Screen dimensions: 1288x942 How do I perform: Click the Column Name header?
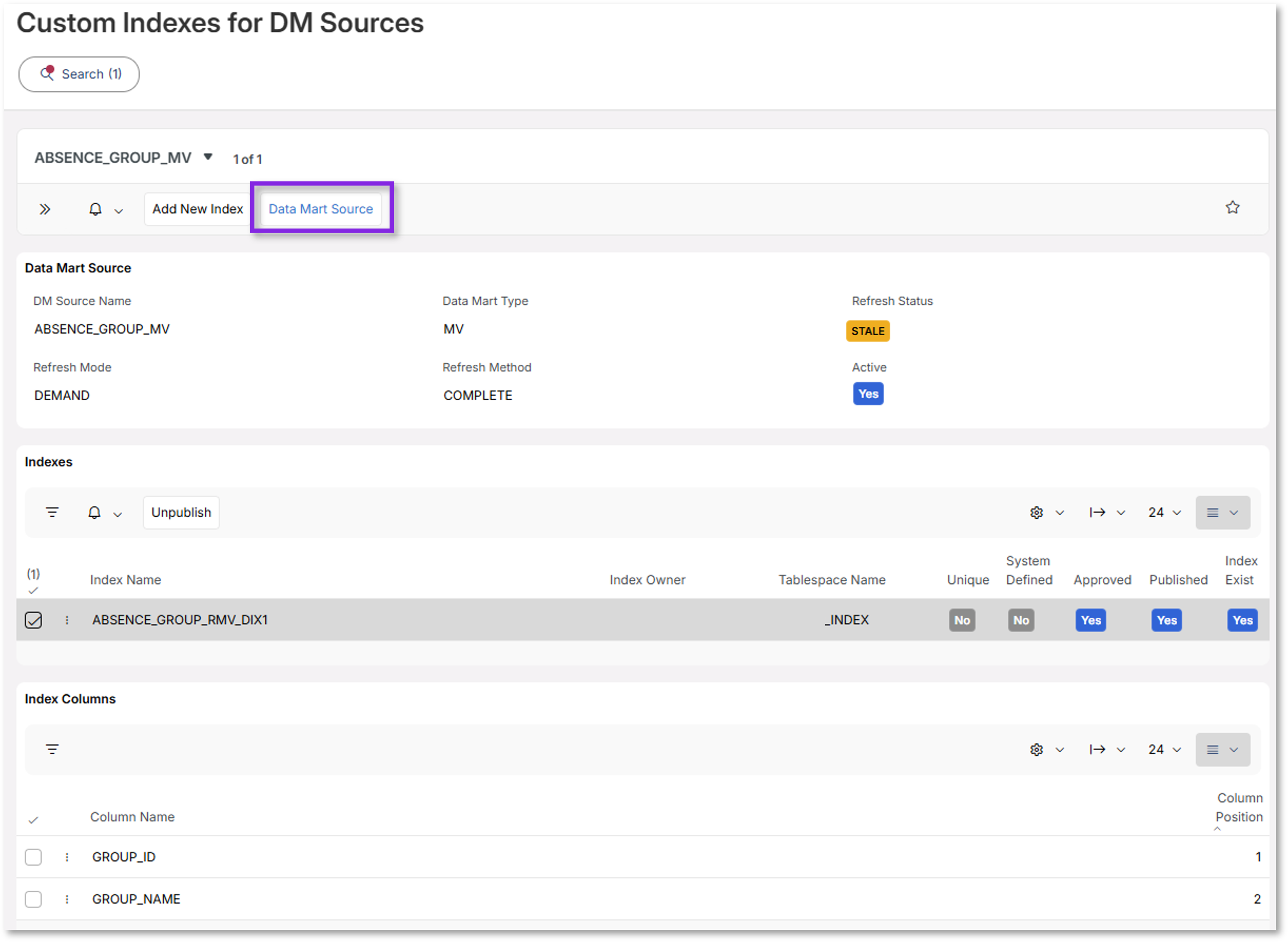(x=132, y=817)
